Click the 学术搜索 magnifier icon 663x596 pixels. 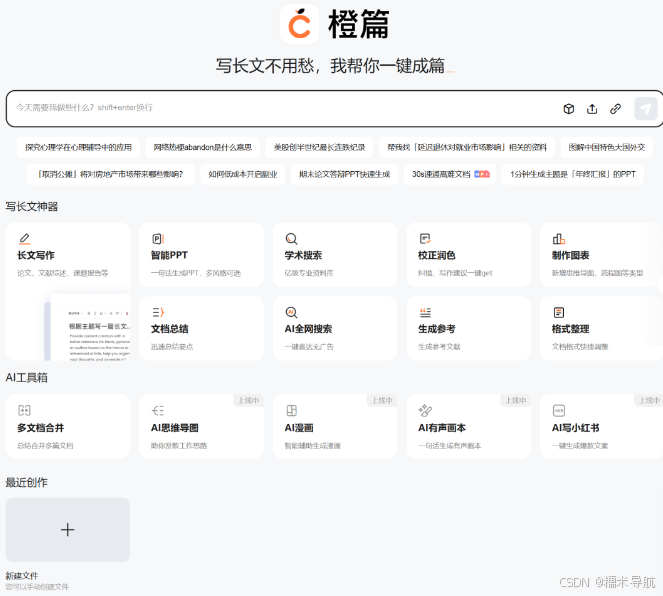pos(291,239)
